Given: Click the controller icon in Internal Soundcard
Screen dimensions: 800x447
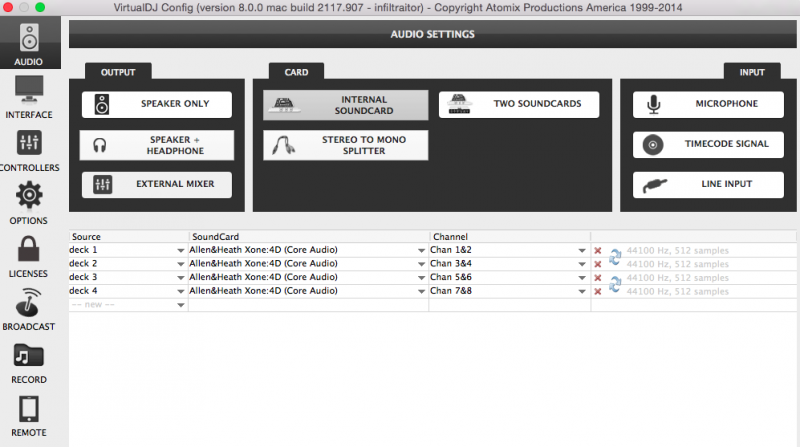Looking at the screenshot, I should [284, 105].
